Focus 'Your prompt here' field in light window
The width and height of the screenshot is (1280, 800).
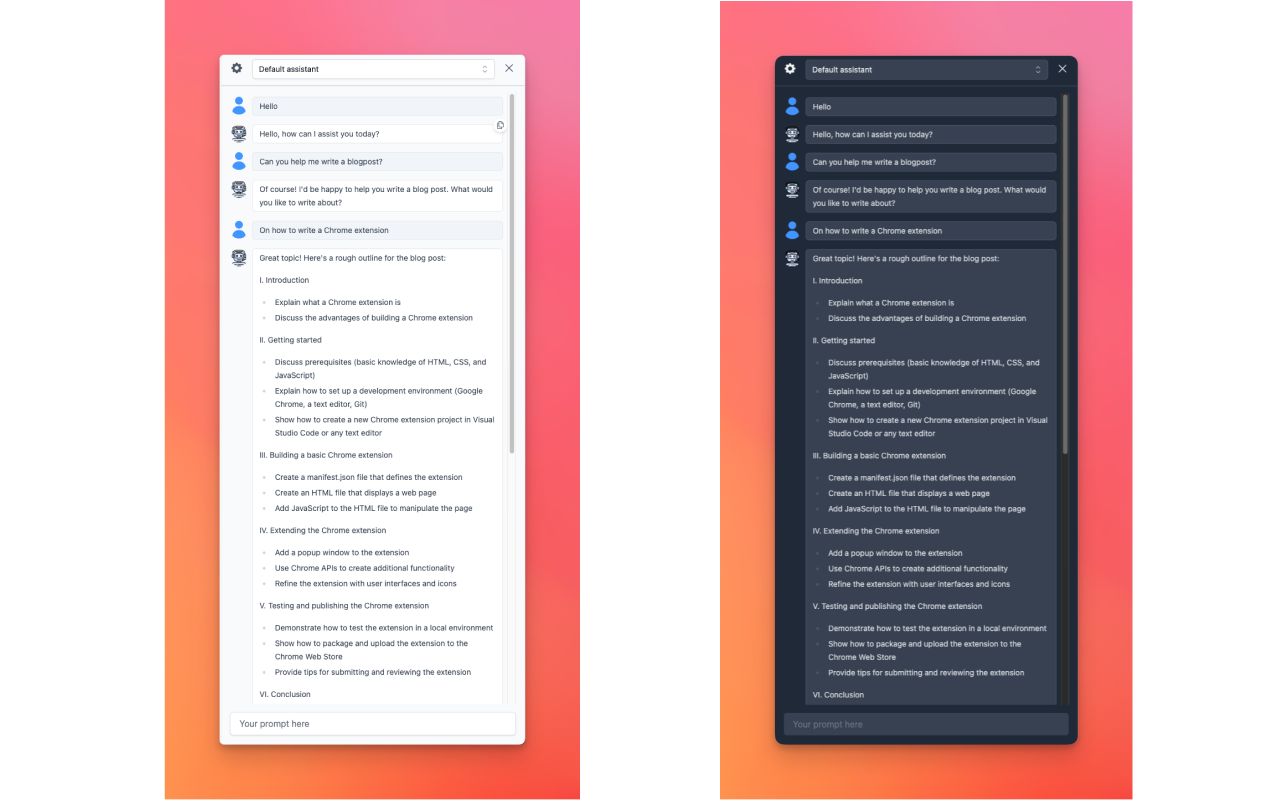373,724
